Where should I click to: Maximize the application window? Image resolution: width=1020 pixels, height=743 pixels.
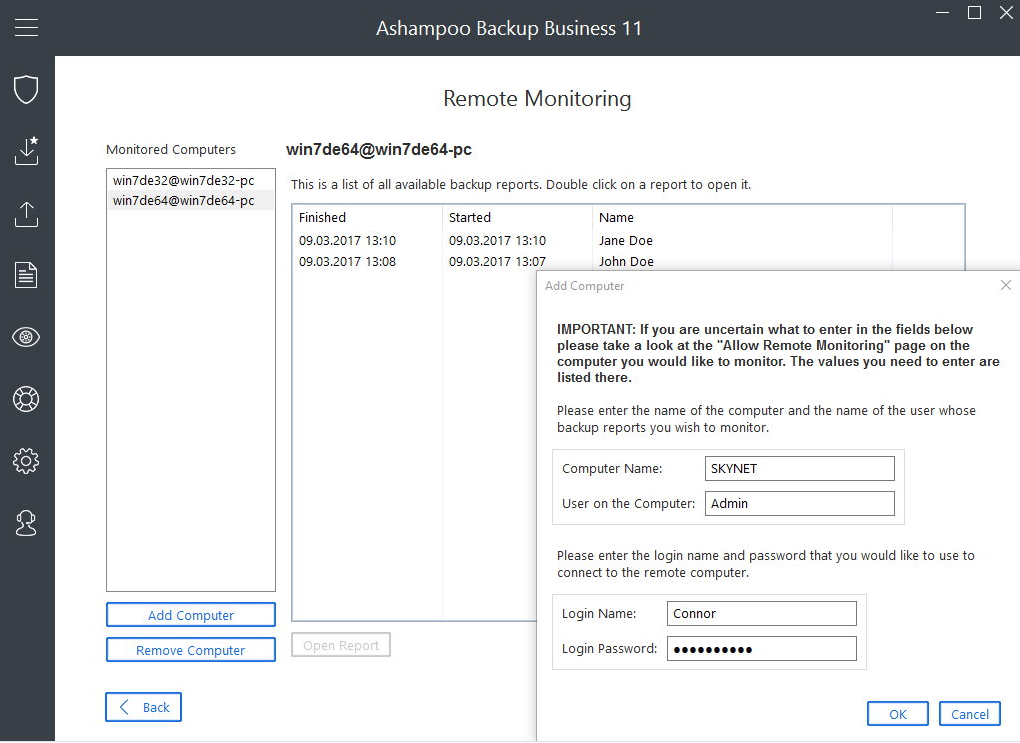point(974,12)
